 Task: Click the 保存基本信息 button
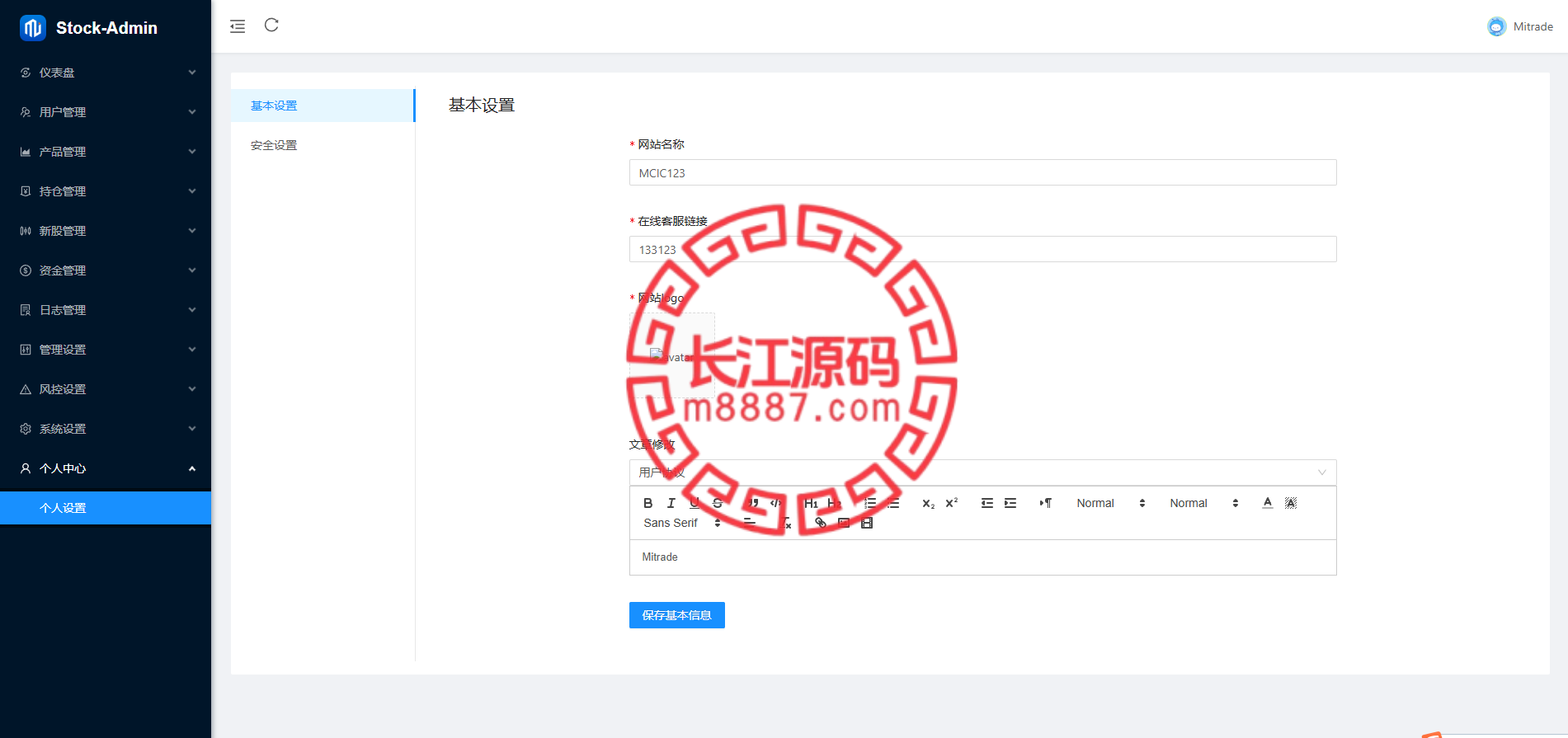[677, 615]
